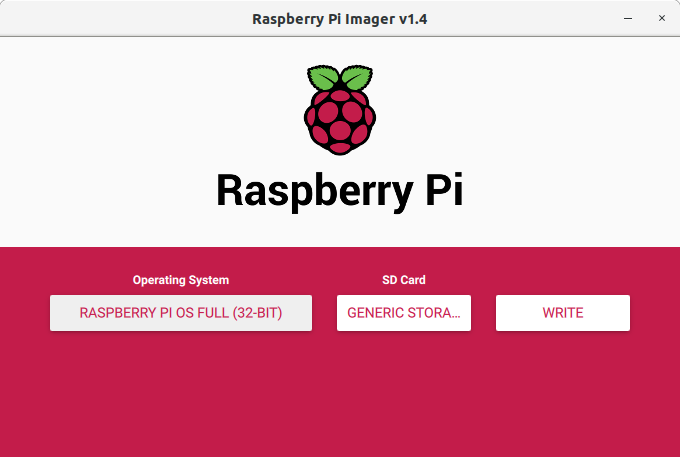Click the 'SD Card' label

404,280
